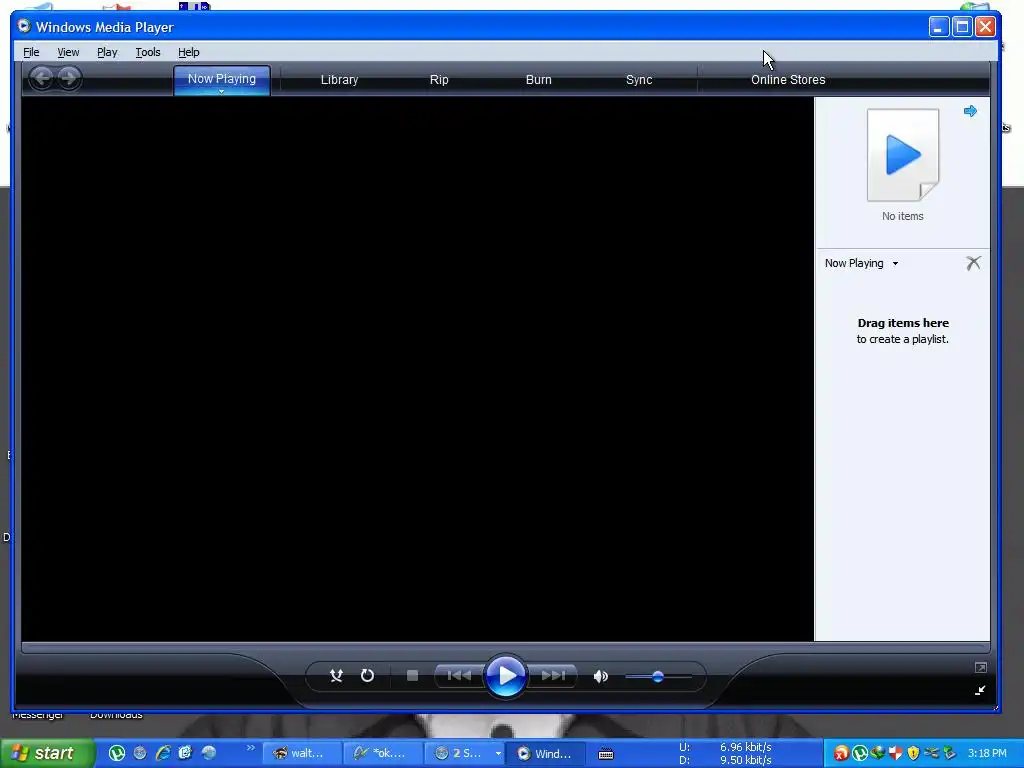Screen dimensions: 1024x768
Task: Click the Next track button
Action: pyautogui.click(x=552, y=675)
